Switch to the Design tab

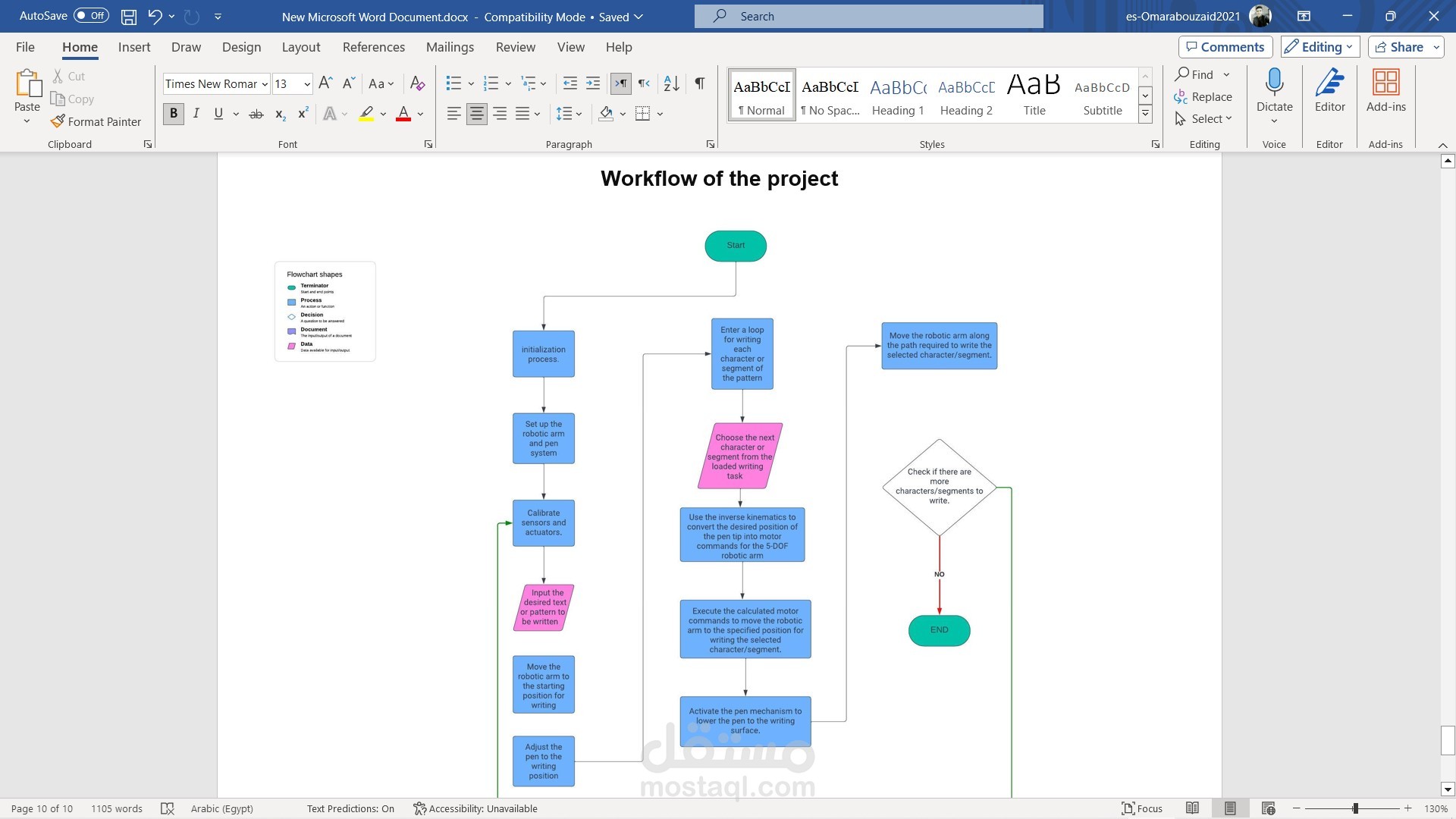coord(241,47)
